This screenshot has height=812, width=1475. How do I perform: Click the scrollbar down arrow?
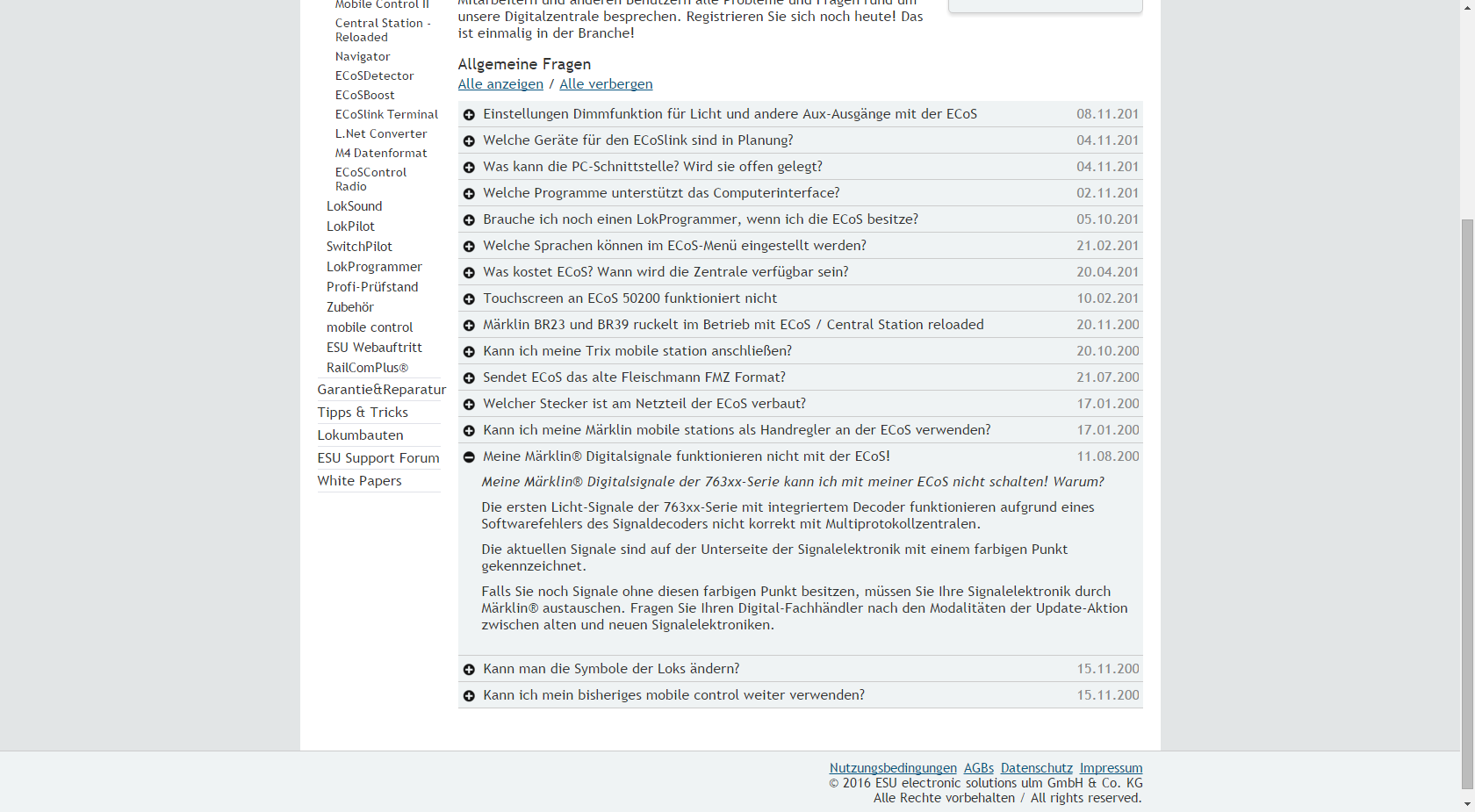click(1467, 803)
